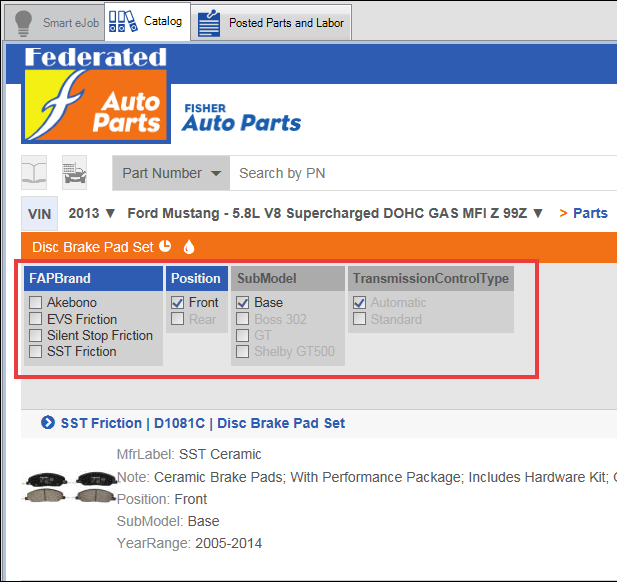This screenshot has width=617, height=582.
Task: Click the vehicle selection car icon
Action: pos(74,172)
